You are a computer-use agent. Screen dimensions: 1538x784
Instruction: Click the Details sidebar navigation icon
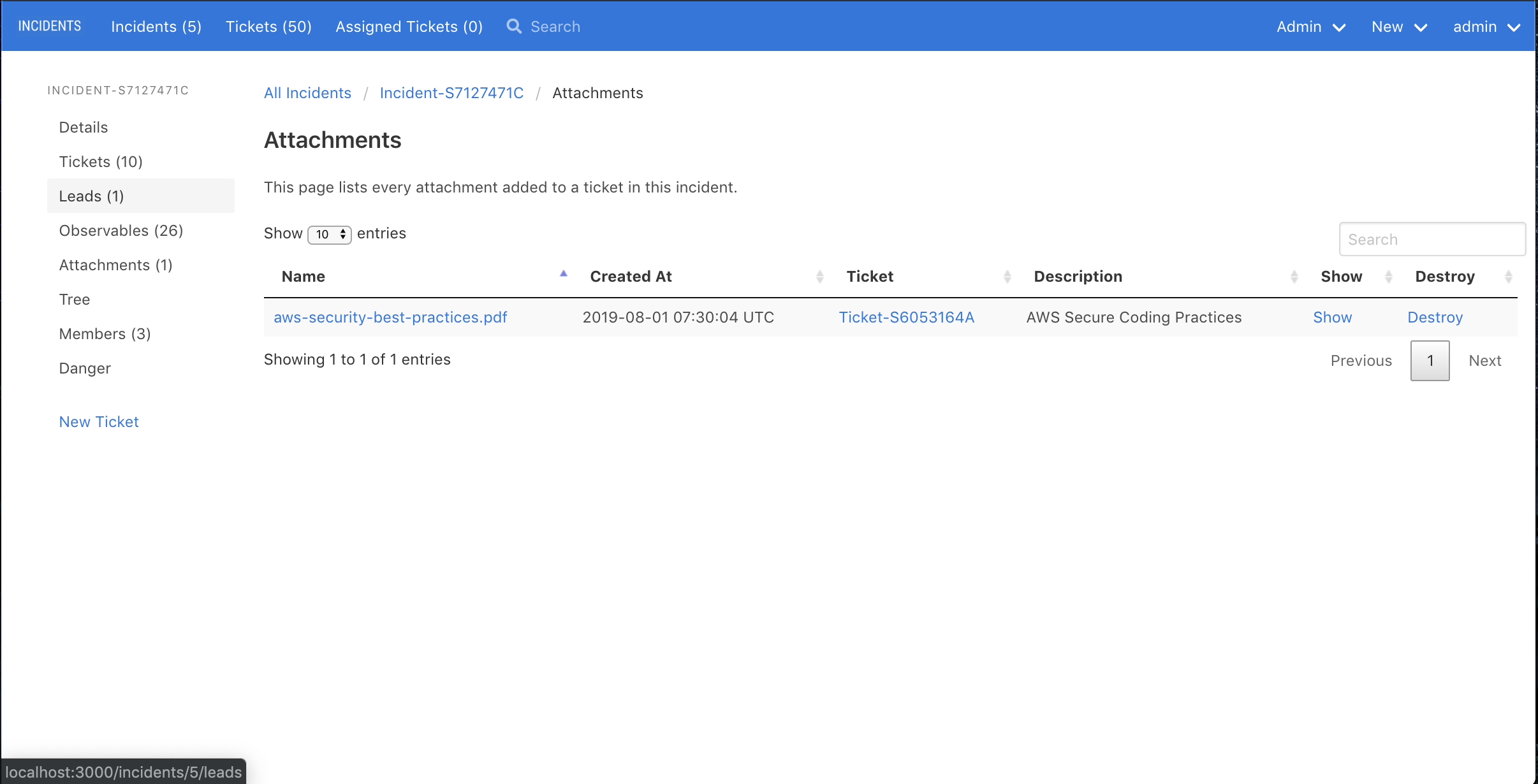tap(83, 127)
